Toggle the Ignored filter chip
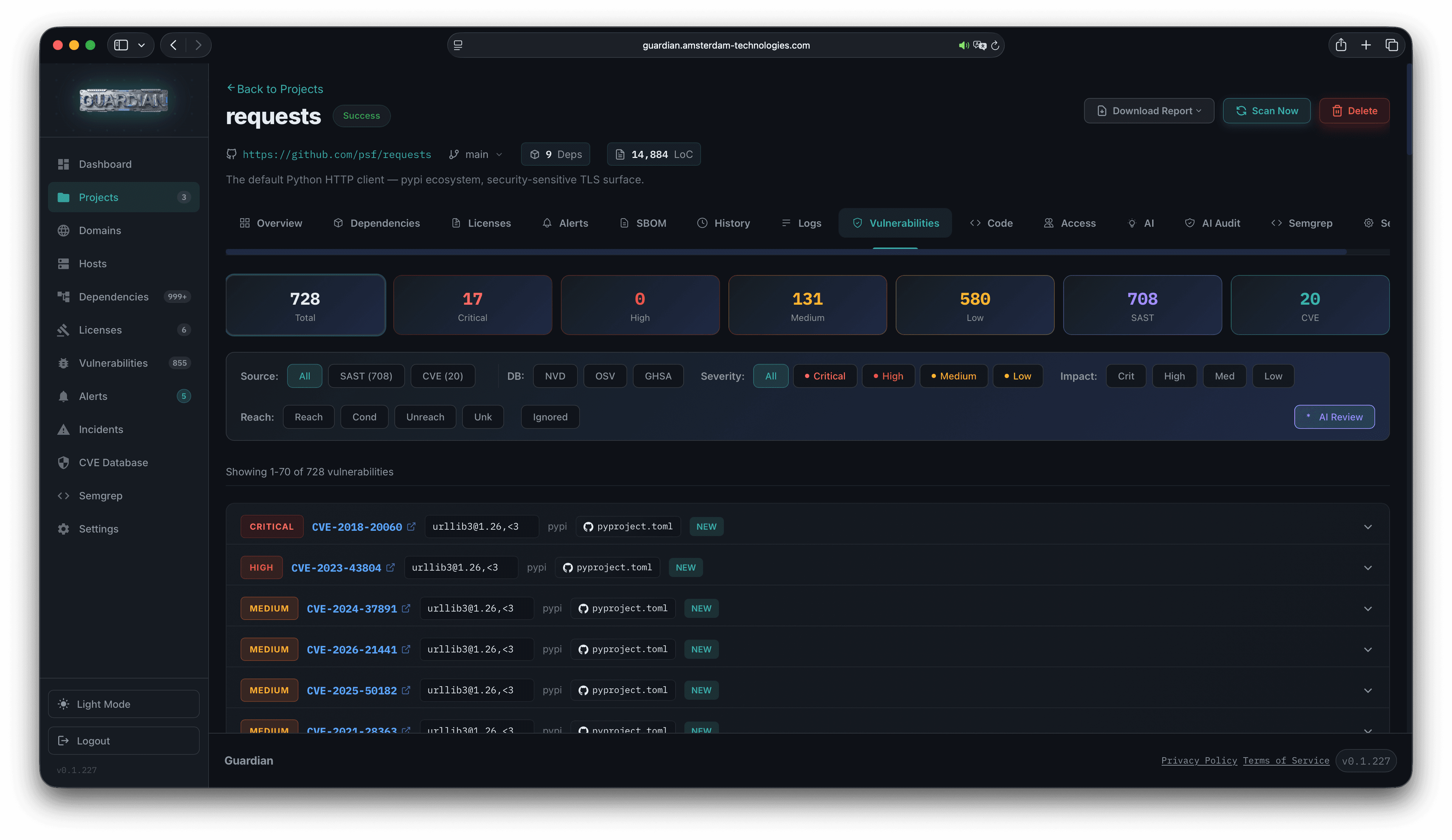The image size is (1452, 840). point(550,417)
